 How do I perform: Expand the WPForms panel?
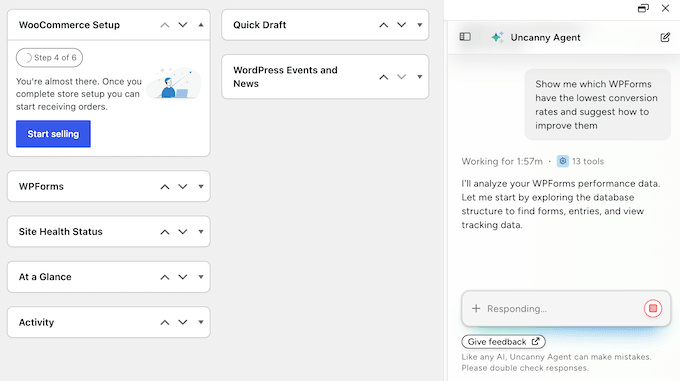(201, 187)
